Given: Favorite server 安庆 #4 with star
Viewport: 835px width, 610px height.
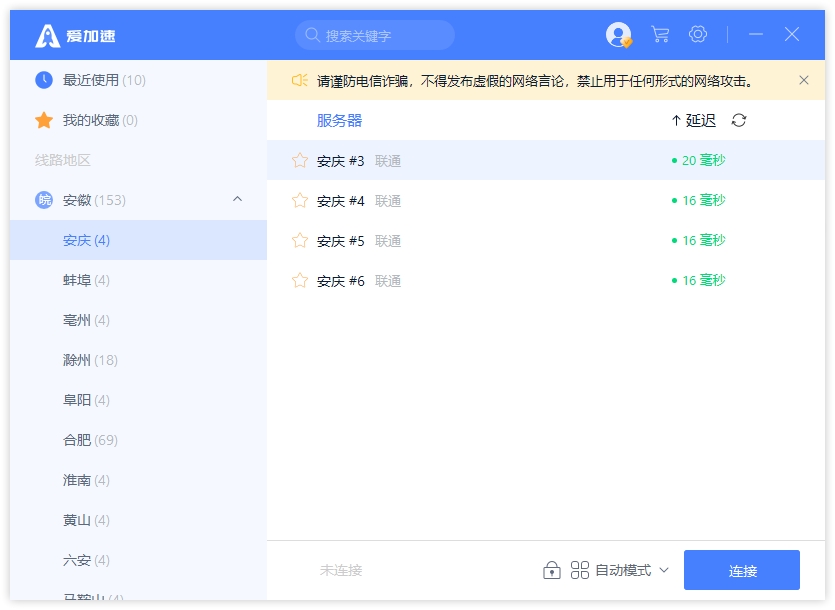Looking at the screenshot, I should [x=300, y=200].
